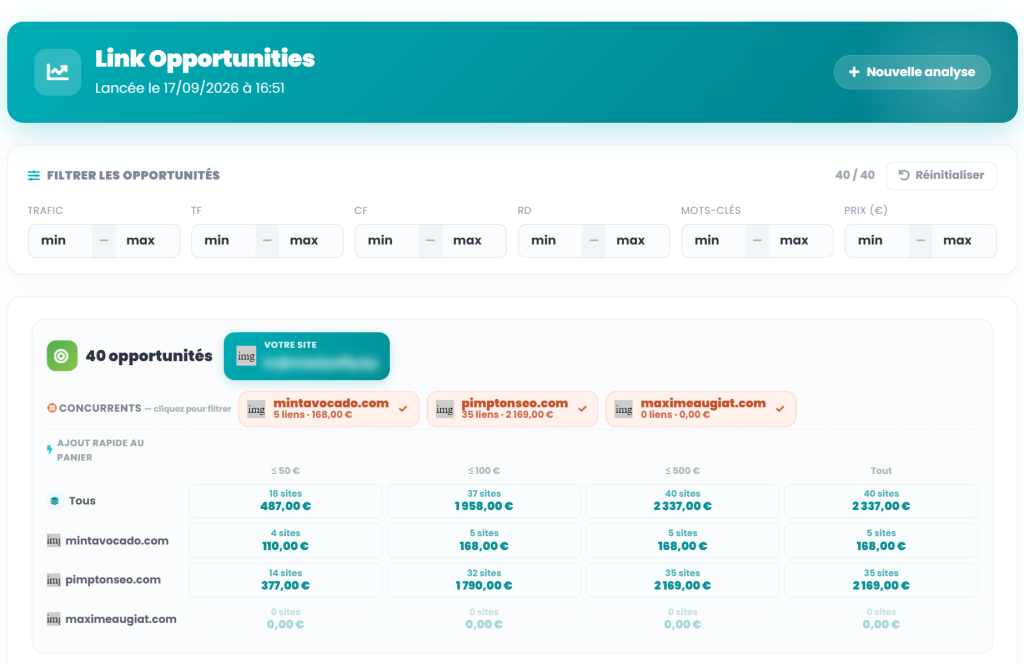This screenshot has height=664, width=1024.
Task: Click the 40 / 40 results counter
Action: click(855, 175)
